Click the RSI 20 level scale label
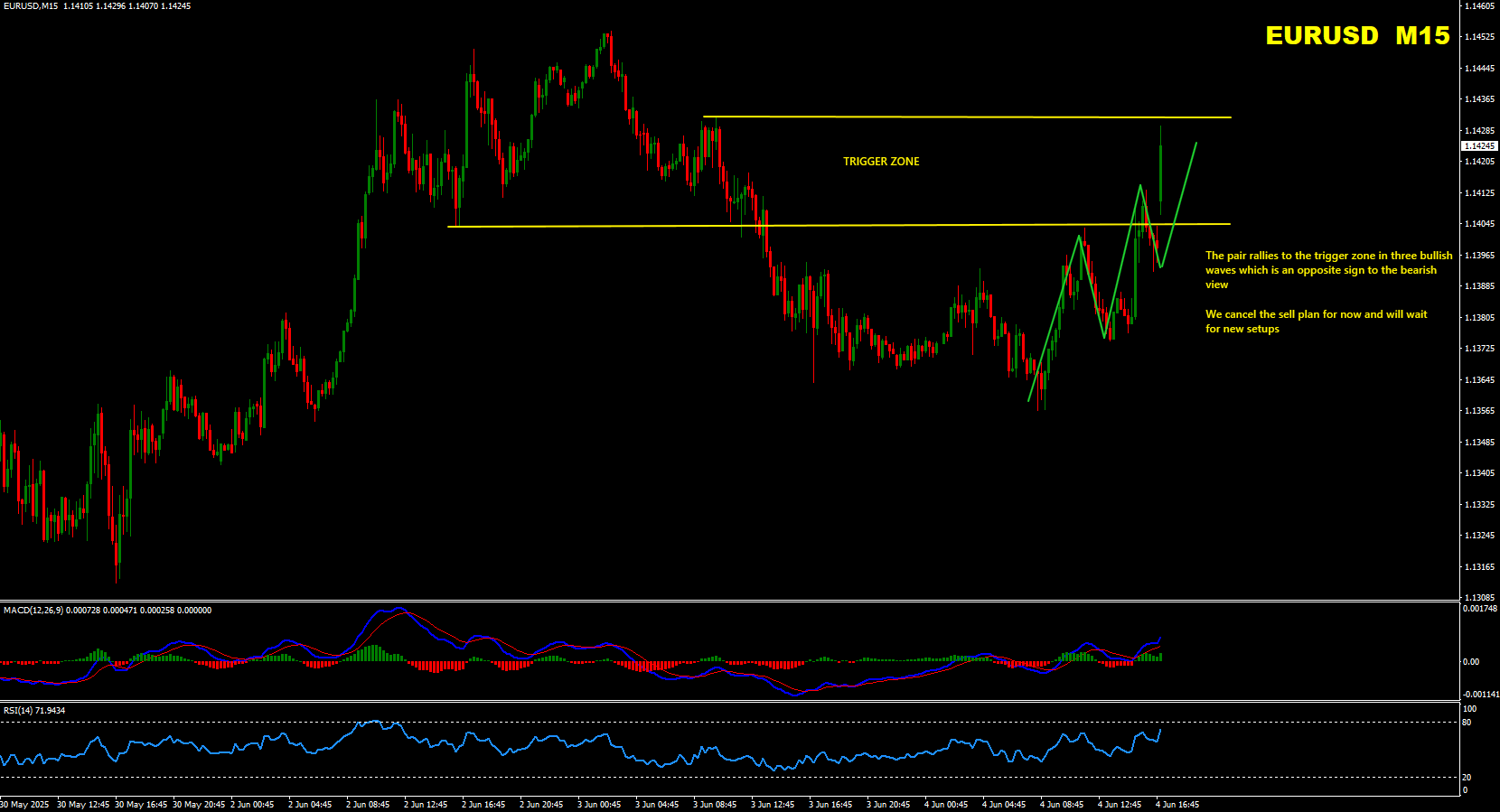Viewport: 1500px width, 812px height. (x=1467, y=778)
